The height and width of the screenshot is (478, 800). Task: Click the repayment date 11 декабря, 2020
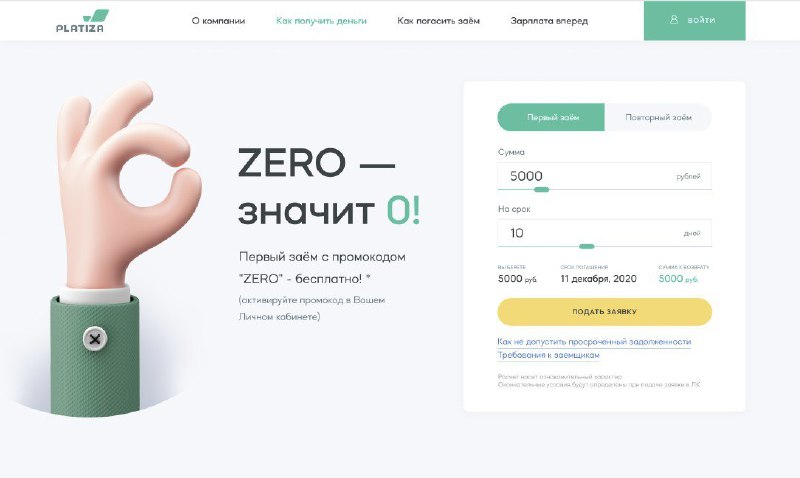pyautogui.click(x=598, y=279)
